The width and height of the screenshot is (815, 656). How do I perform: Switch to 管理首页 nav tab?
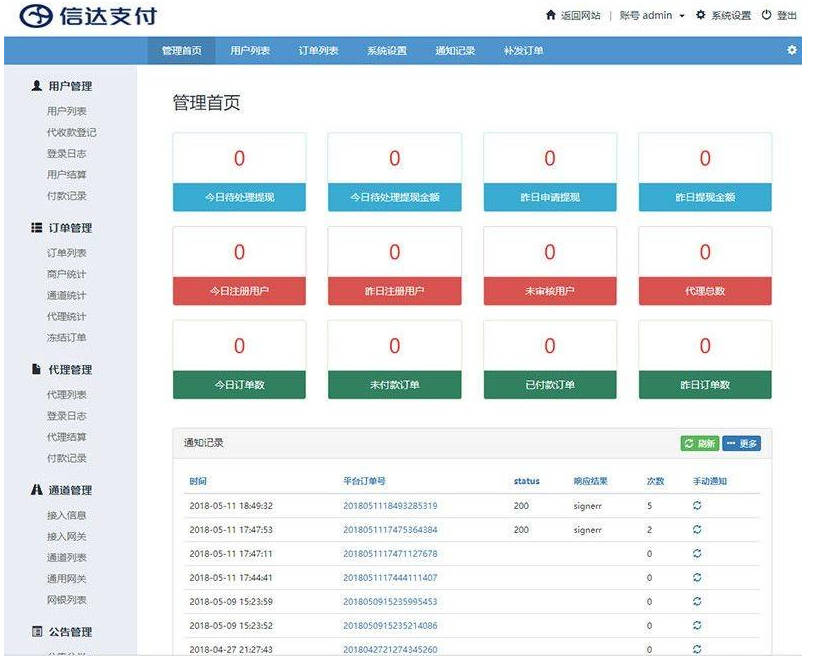pyautogui.click(x=181, y=50)
